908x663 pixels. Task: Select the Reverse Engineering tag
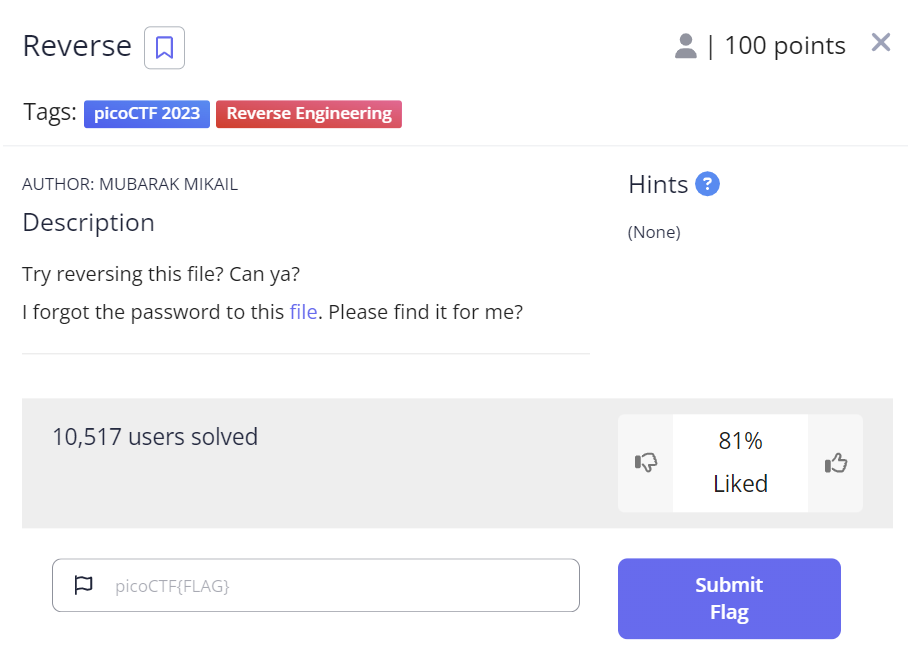309,113
